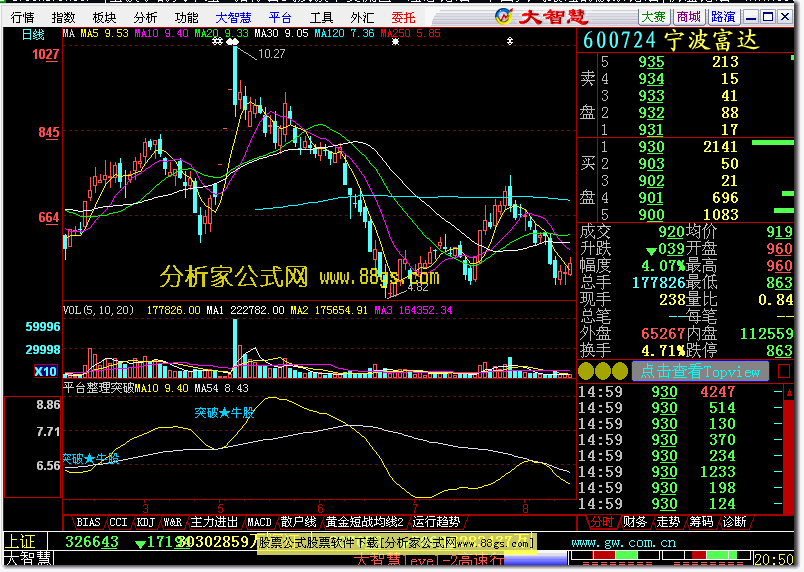Click the 总手 value 177826
The width and height of the screenshot is (804, 572).
658,282
